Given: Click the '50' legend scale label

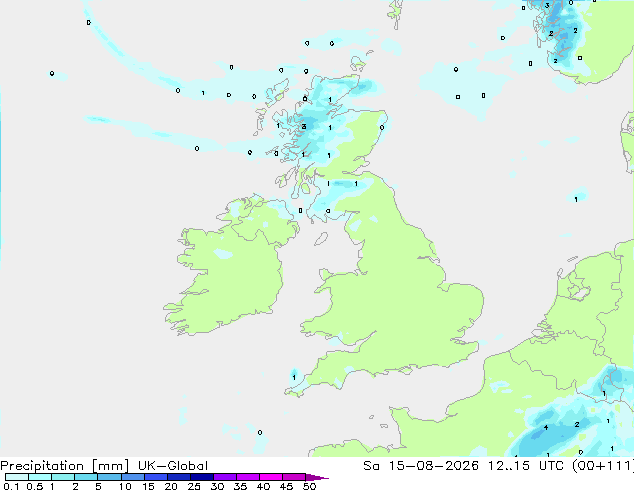Looking at the screenshot, I should click(310, 486).
